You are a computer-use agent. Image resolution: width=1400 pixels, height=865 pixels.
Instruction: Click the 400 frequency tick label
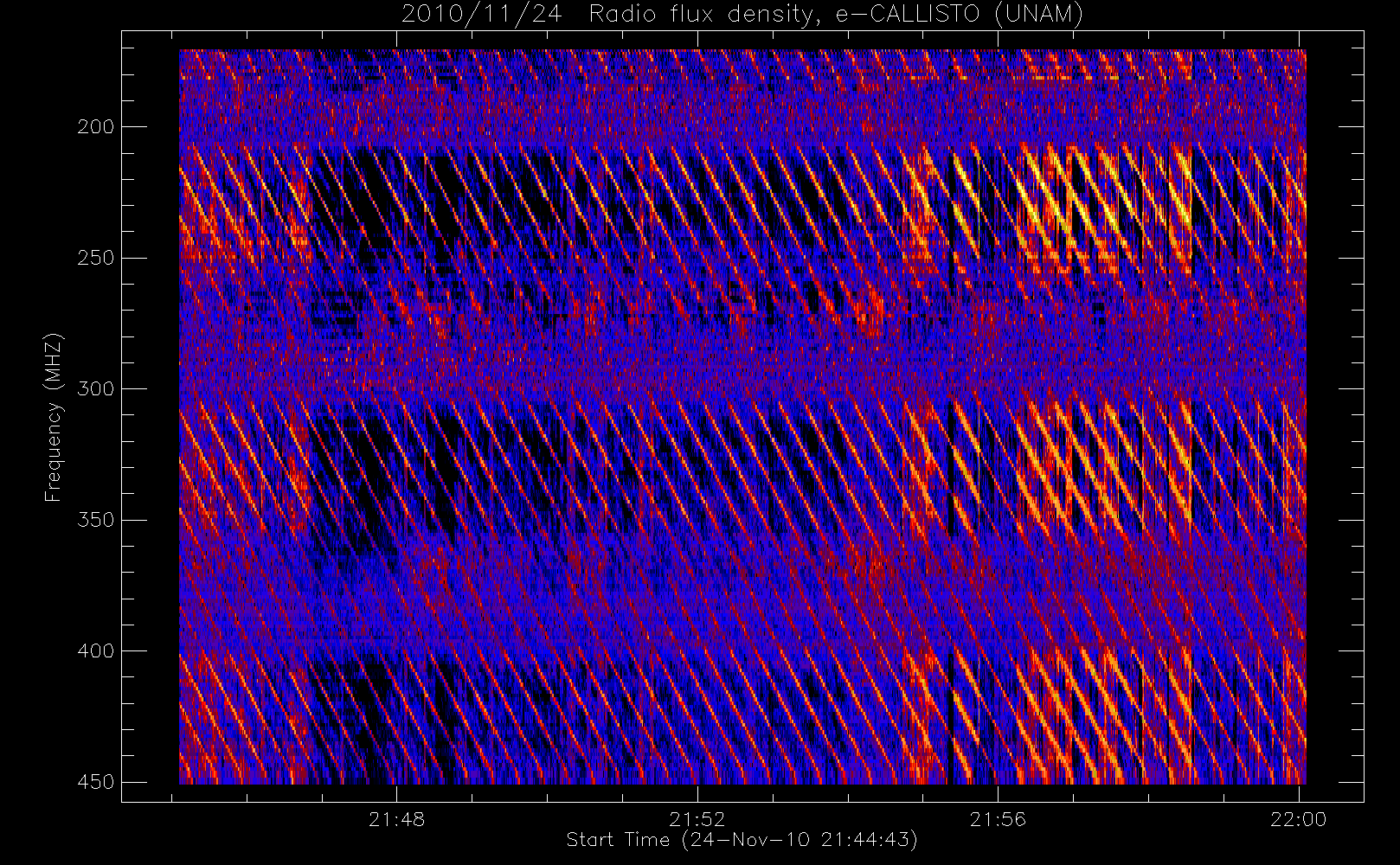click(95, 650)
